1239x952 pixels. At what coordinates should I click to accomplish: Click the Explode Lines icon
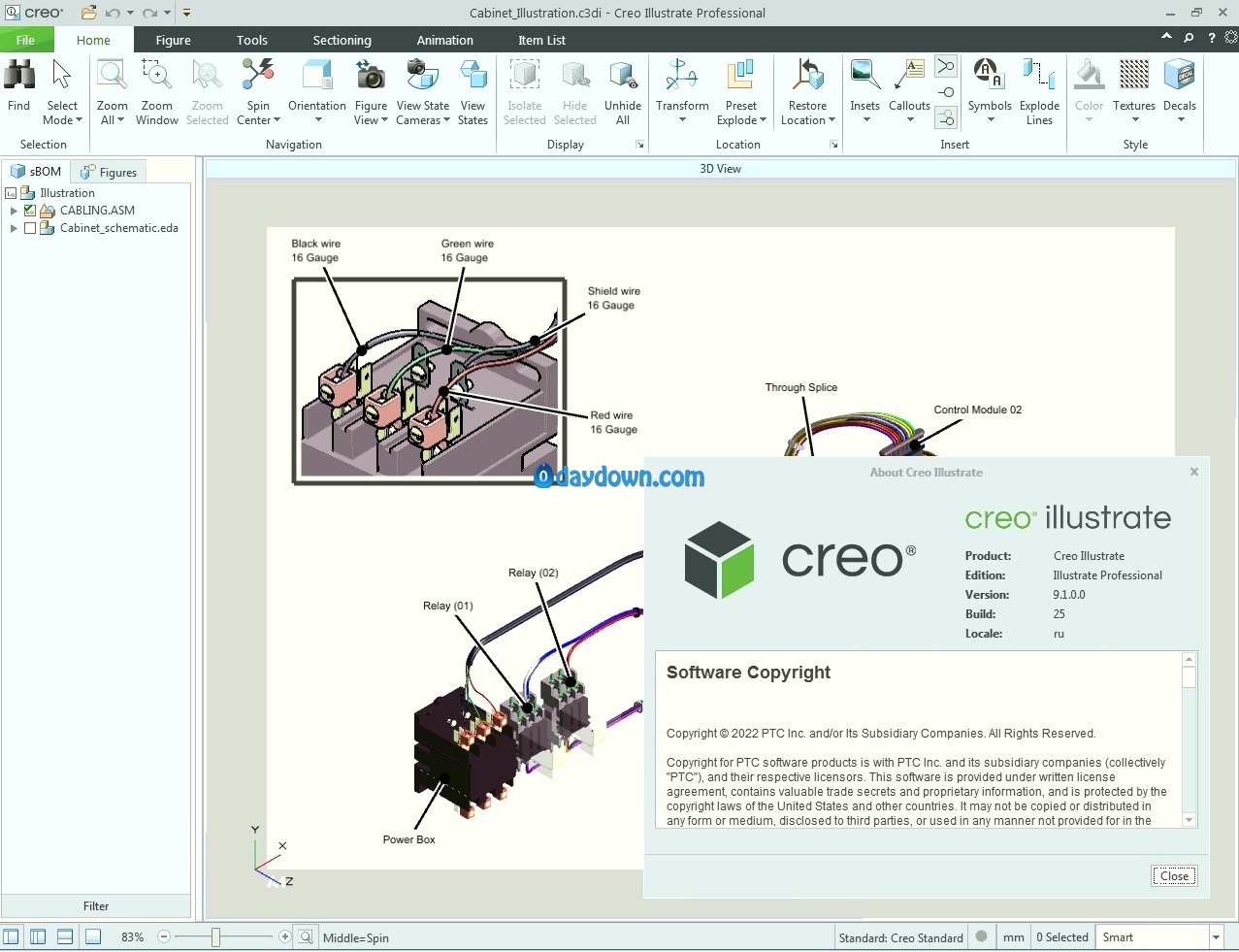[x=1039, y=75]
